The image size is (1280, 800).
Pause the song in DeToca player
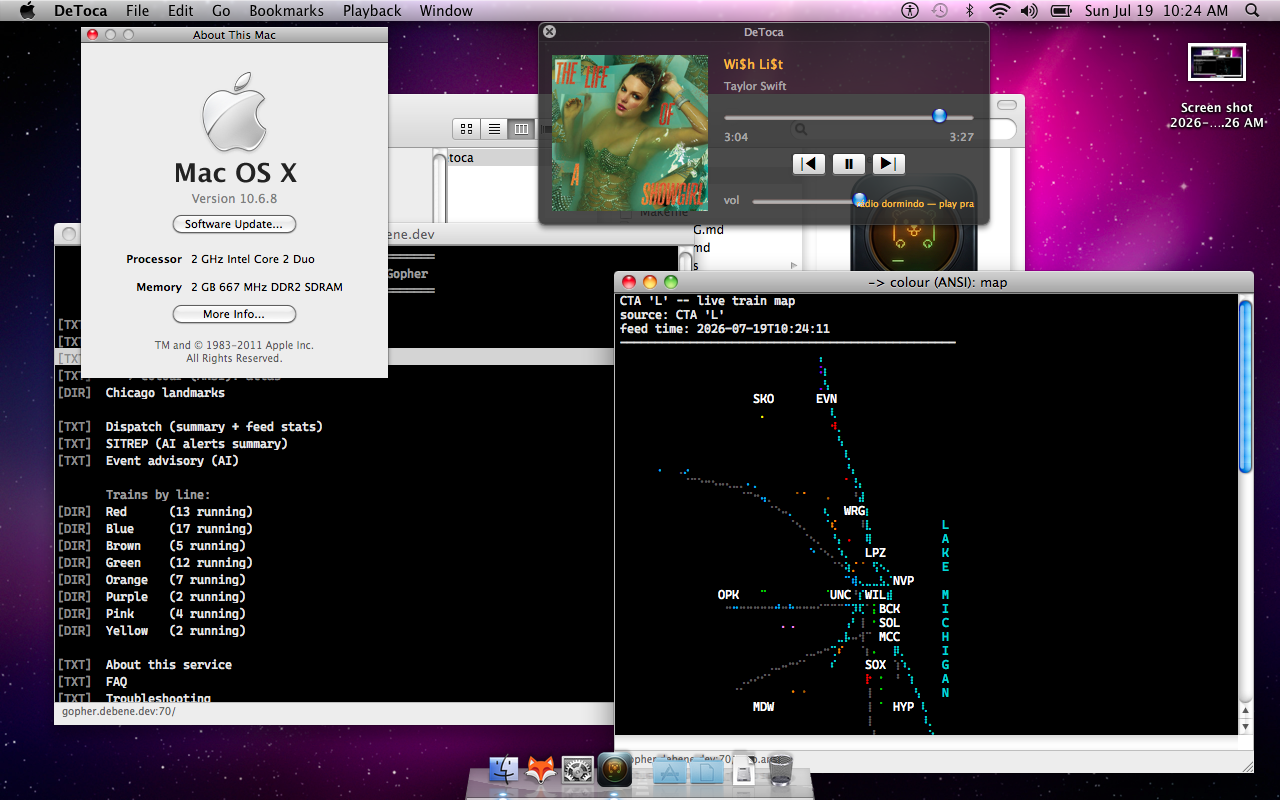click(x=849, y=164)
